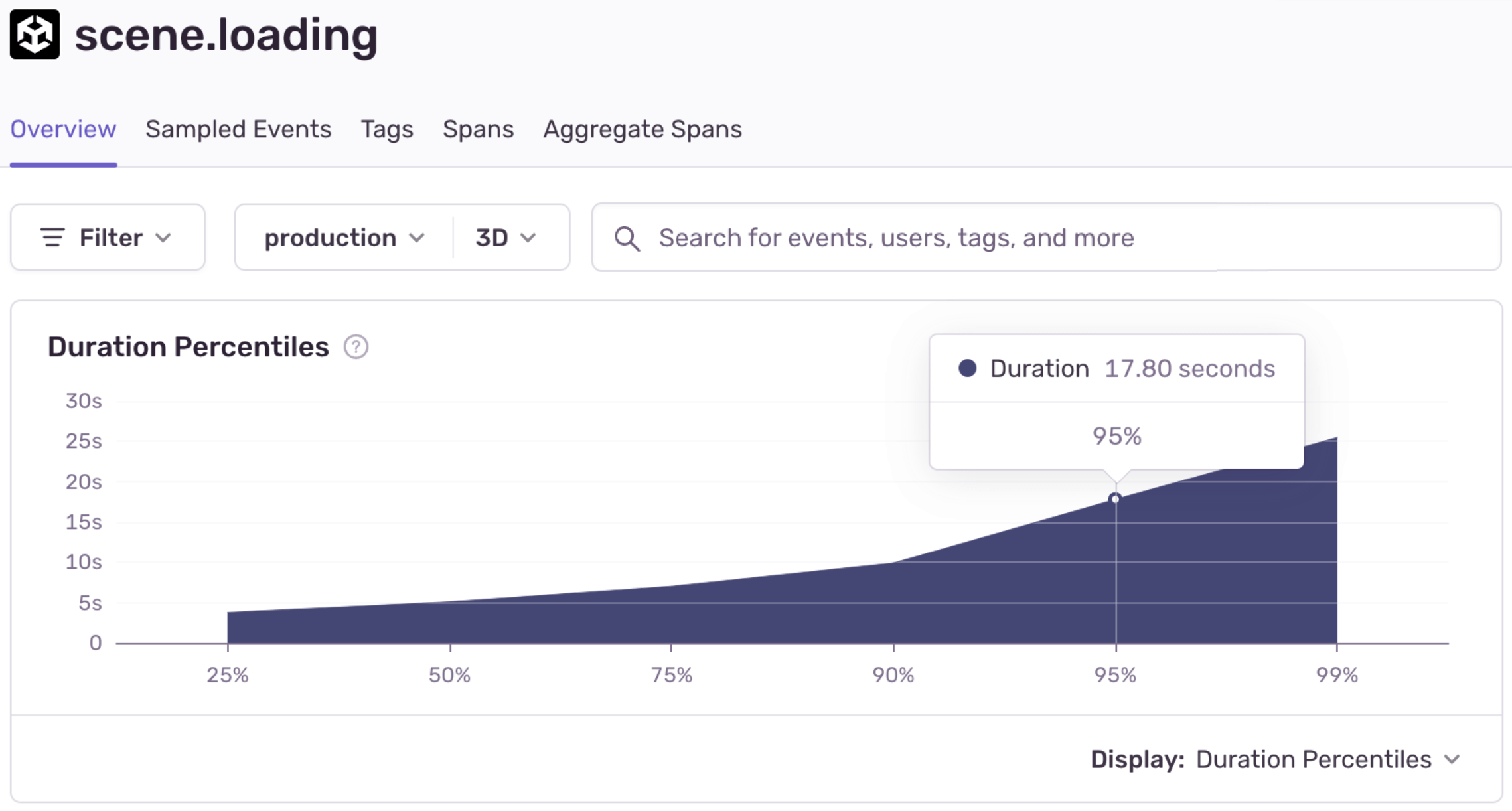Open the Filter dropdown

(x=108, y=238)
